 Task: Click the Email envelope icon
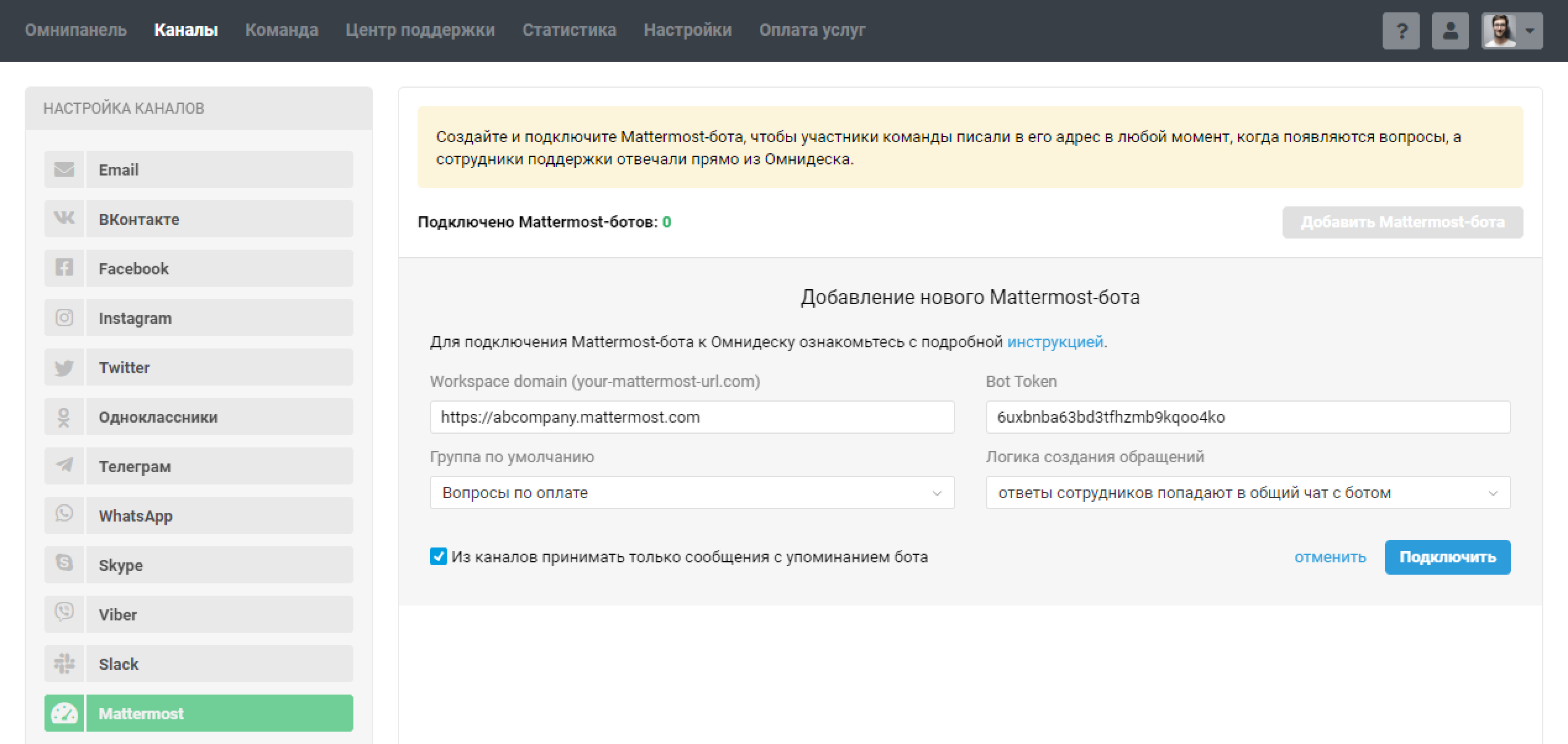64,169
